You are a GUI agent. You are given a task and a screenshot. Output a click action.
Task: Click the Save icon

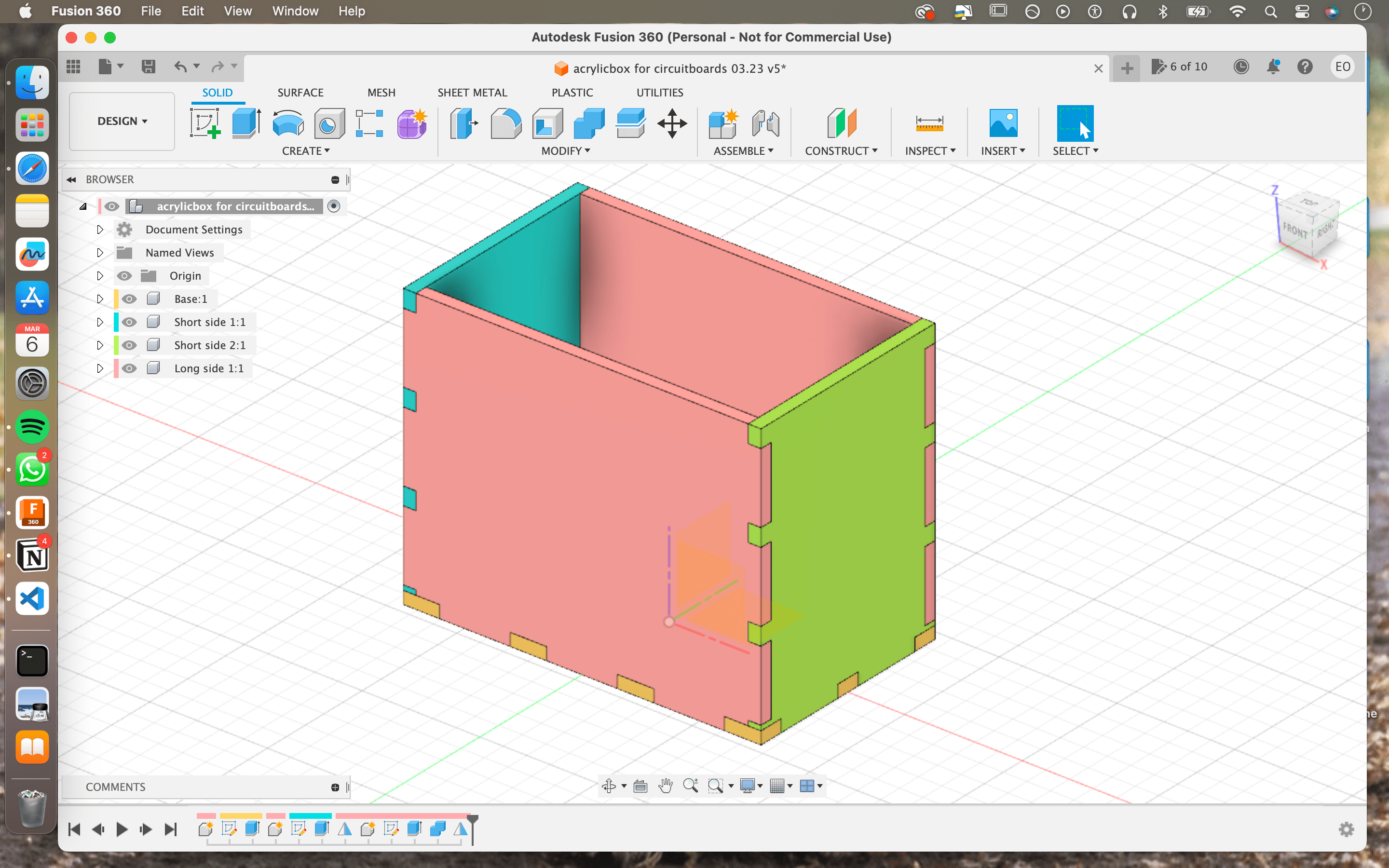pos(148,67)
